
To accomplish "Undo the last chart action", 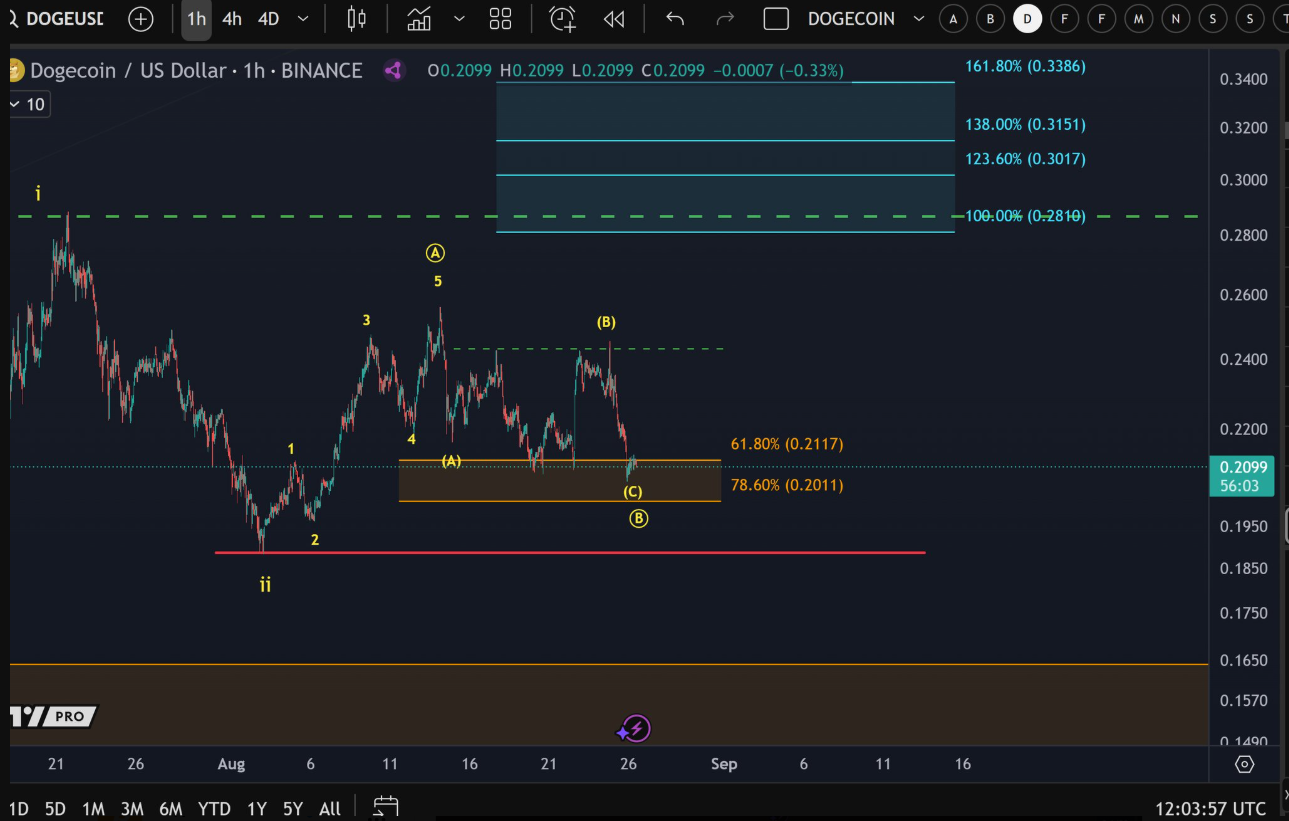I will (x=675, y=19).
